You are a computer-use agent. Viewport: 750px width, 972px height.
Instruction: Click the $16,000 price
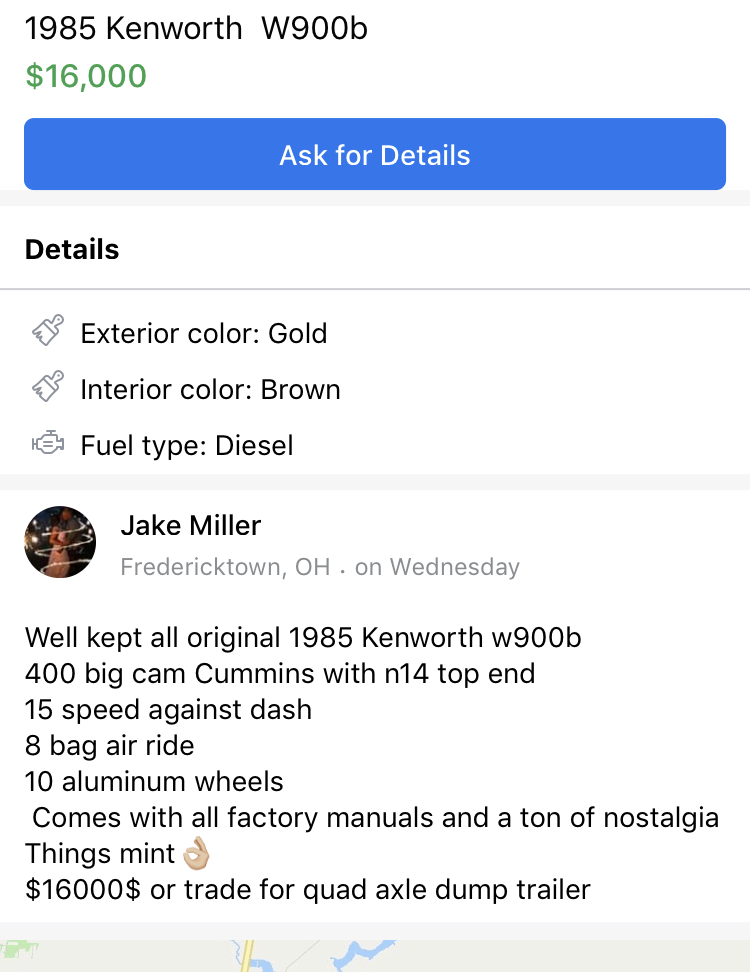click(86, 76)
